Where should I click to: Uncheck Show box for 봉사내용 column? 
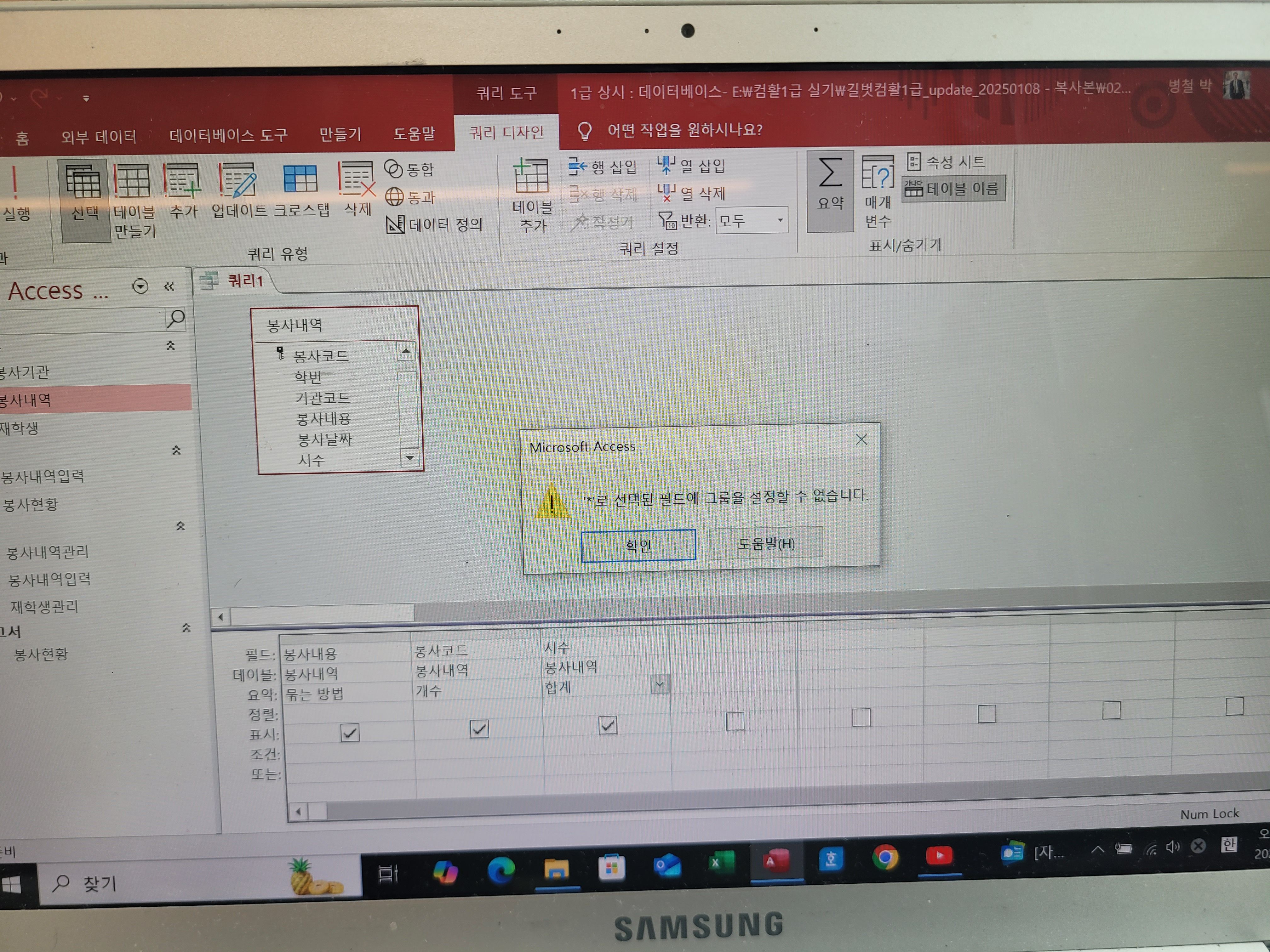pyautogui.click(x=350, y=733)
